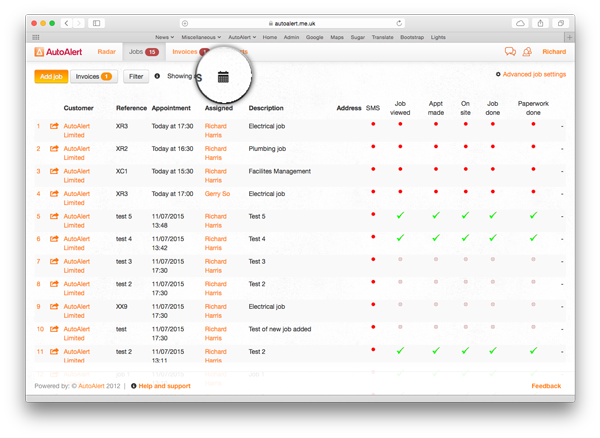Go forward with Safari forward arrow

[79, 23]
